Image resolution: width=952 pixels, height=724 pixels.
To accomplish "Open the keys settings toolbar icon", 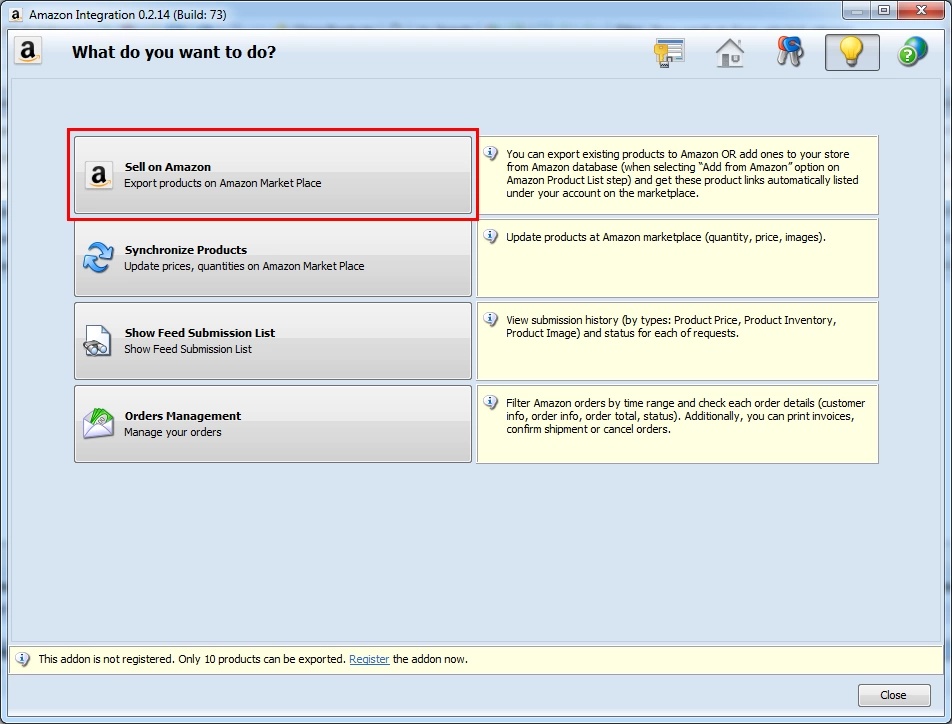I will point(790,52).
